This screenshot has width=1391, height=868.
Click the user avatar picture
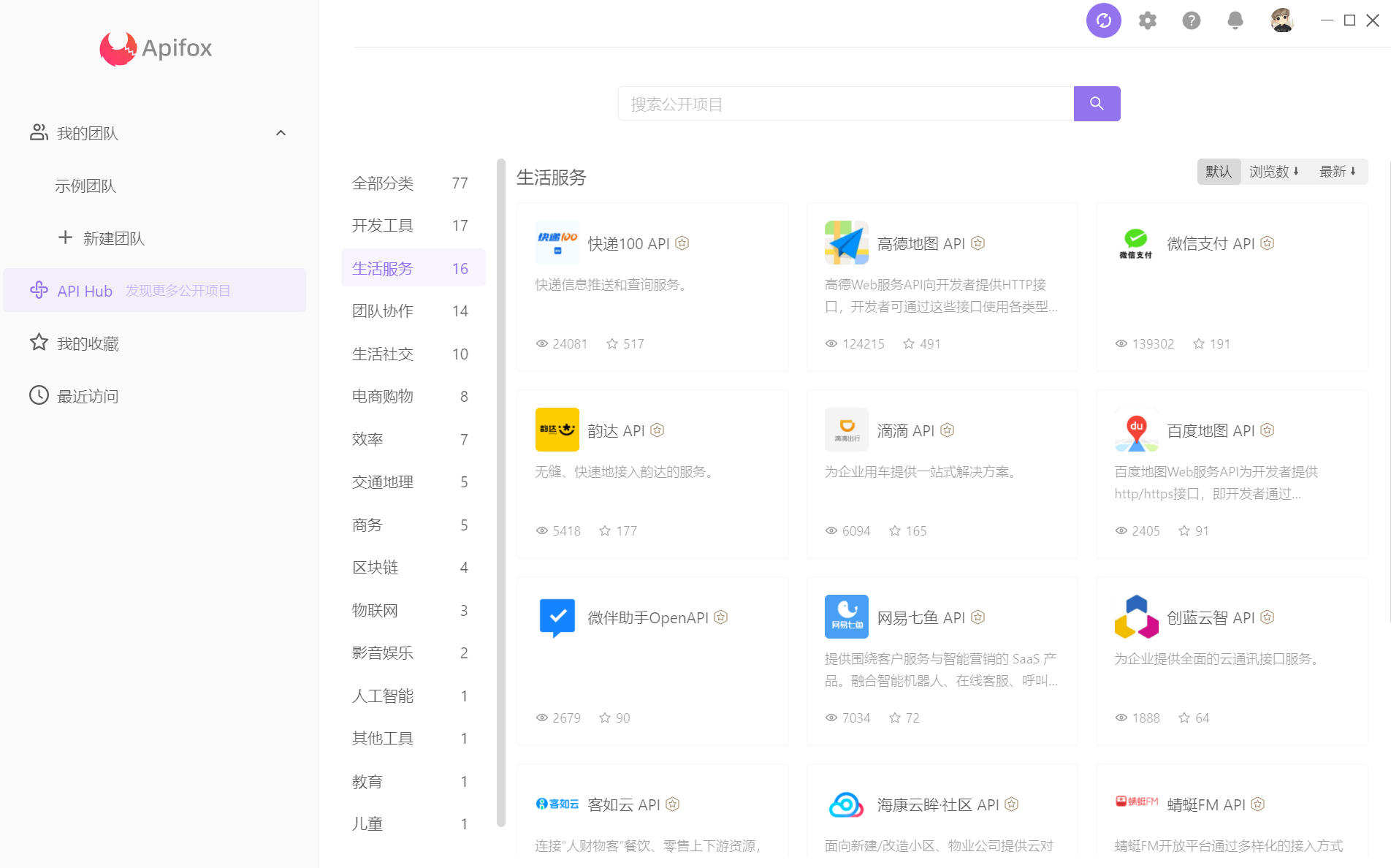[1282, 20]
